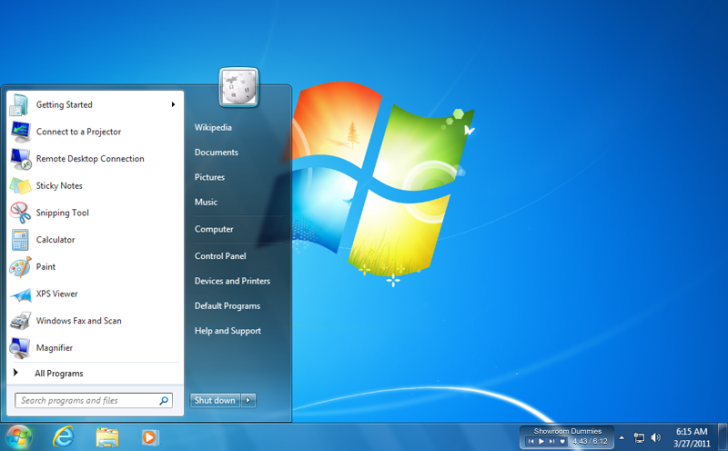Skip to next track in media toolbar
Screen dimensions: 728x451
[x=552, y=441]
